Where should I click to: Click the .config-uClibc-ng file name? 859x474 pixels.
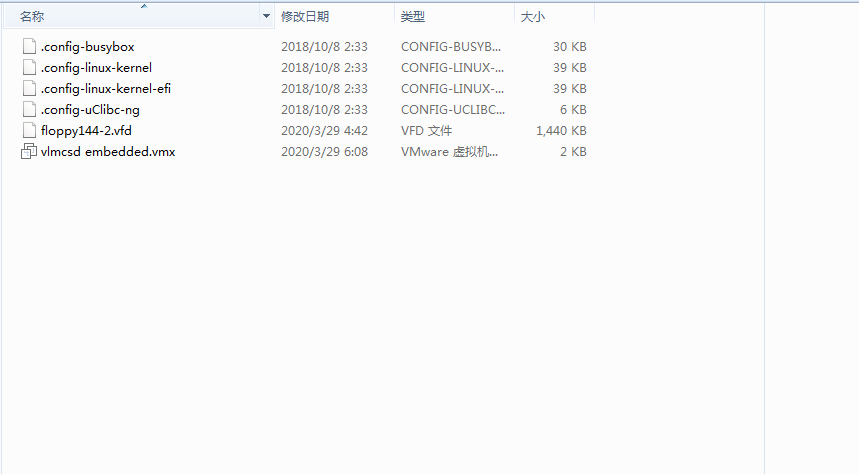90,110
